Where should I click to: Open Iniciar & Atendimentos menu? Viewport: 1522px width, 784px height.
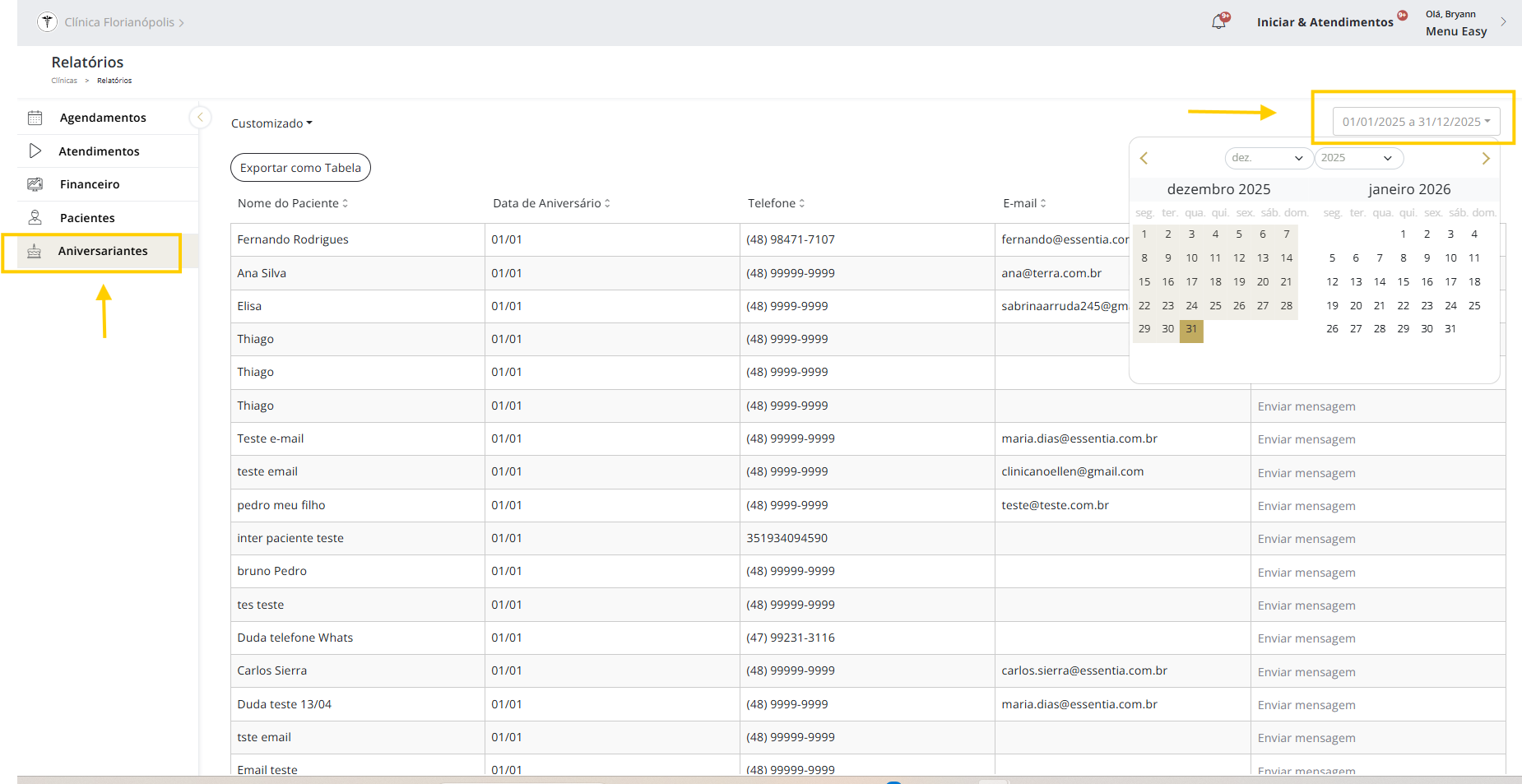[x=1325, y=22]
